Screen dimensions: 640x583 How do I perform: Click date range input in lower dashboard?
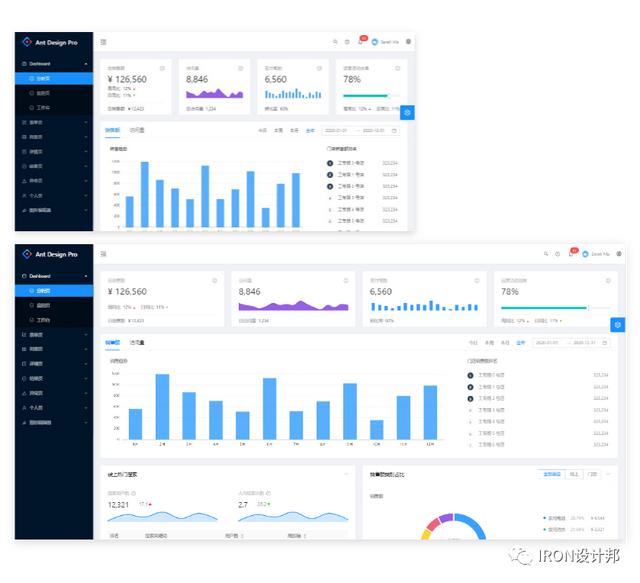571,343
